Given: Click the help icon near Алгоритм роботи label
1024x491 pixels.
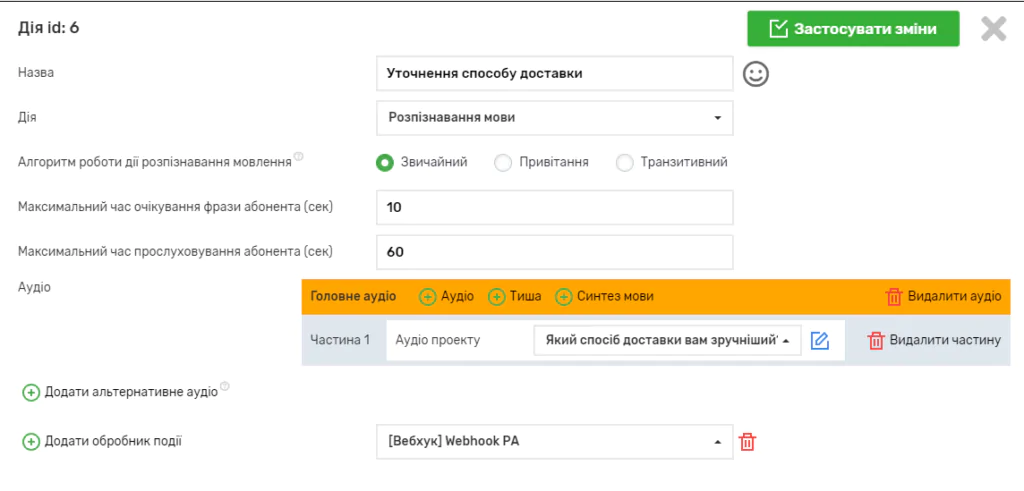Looking at the screenshot, I should point(299,157).
